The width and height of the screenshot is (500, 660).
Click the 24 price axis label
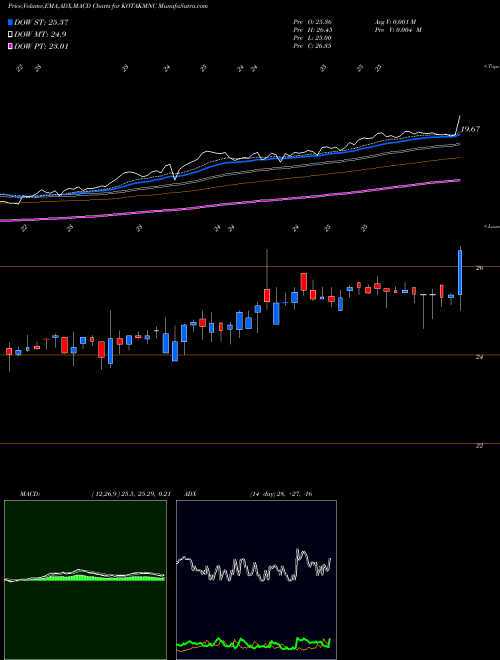(x=479, y=357)
